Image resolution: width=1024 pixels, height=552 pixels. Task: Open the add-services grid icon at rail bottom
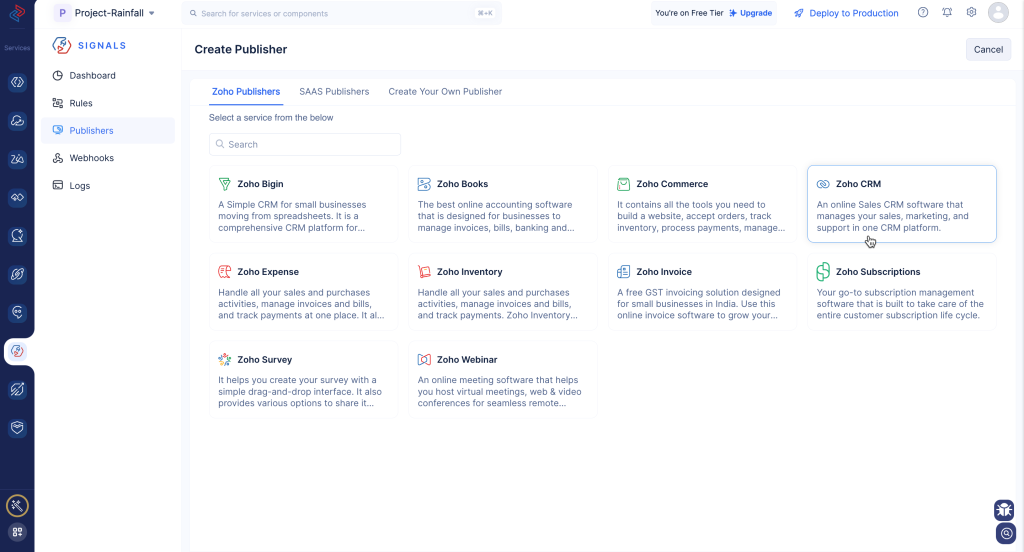click(x=17, y=532)
